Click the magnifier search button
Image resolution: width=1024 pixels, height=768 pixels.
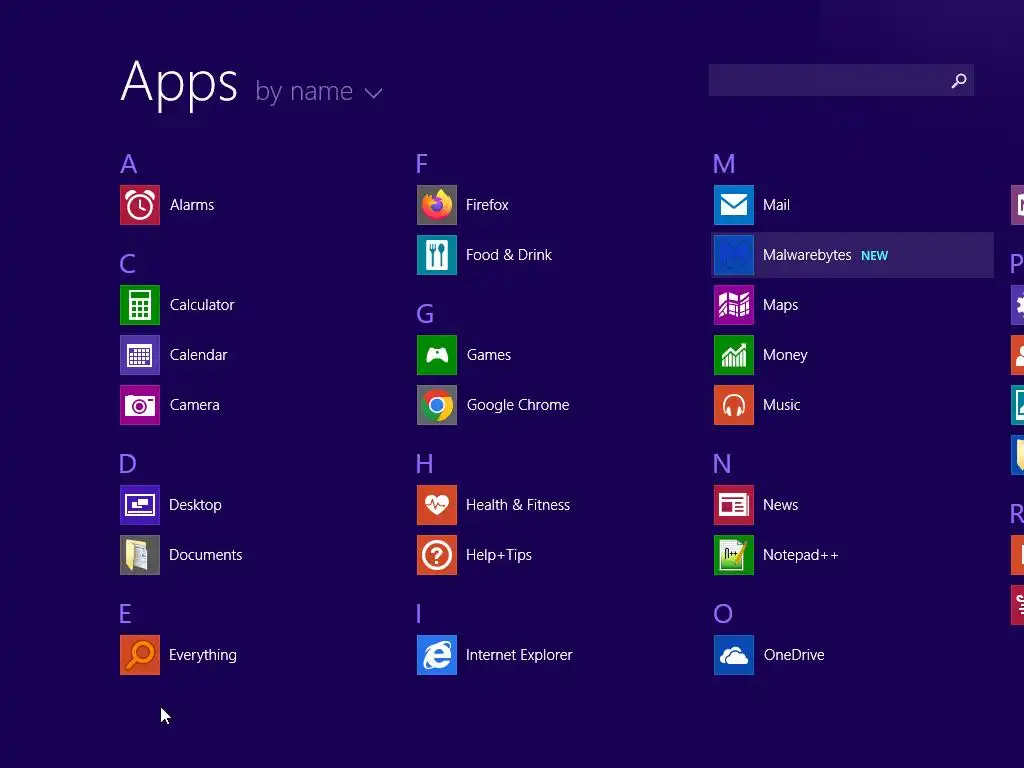pyautogui.click(x=959, y=80)
